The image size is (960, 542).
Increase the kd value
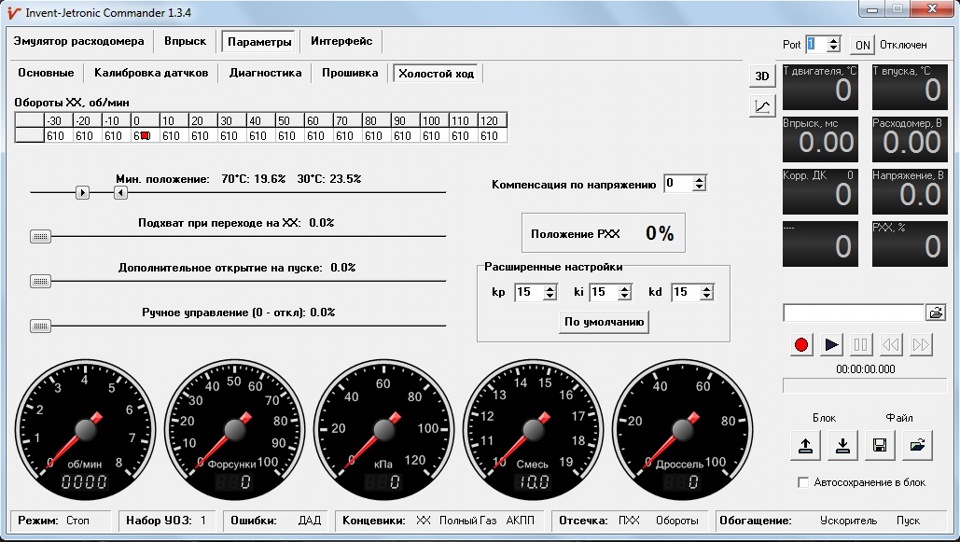point(707,288)
